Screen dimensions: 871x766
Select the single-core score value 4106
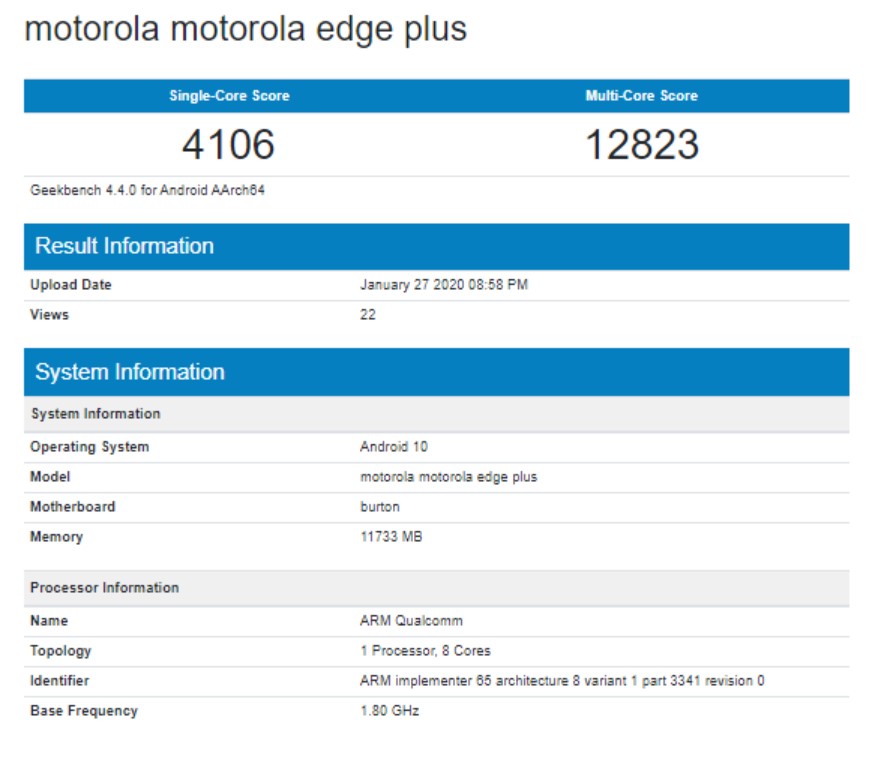pyautogui.click(x=228, y=144)
